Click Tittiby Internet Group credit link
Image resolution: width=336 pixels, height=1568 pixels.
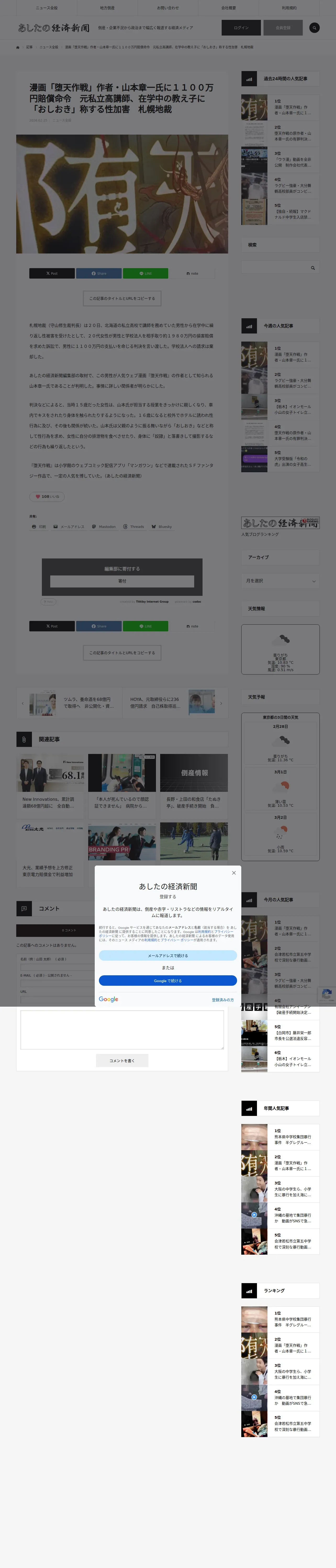[x=153, y=601]
